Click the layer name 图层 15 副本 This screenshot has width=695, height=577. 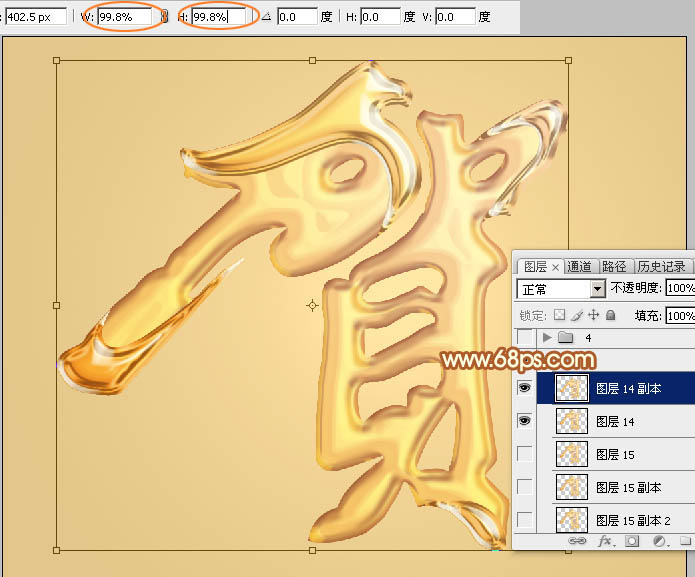629,487
